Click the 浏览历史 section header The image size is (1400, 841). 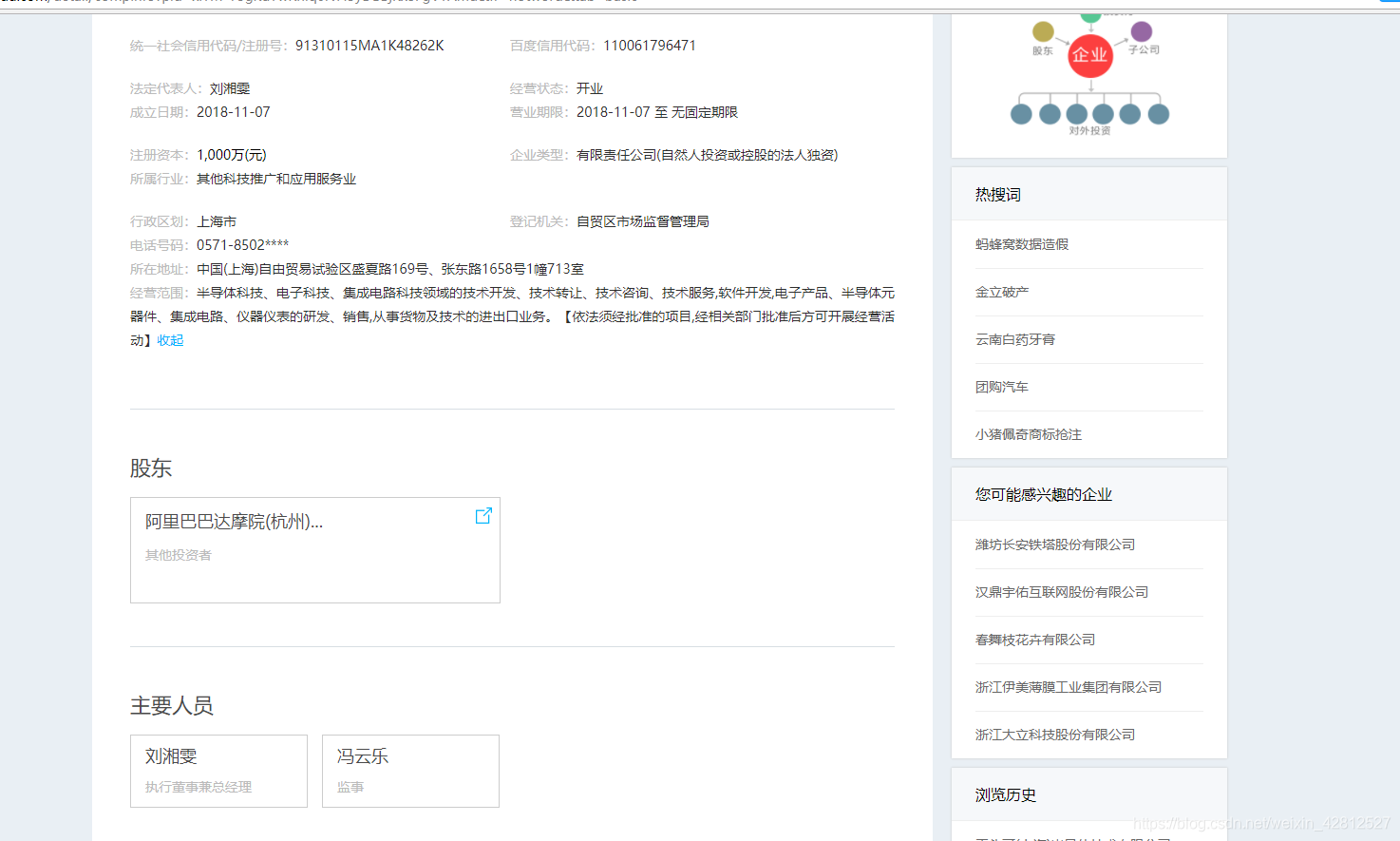pyautogui.click(x=1089, y=794)
